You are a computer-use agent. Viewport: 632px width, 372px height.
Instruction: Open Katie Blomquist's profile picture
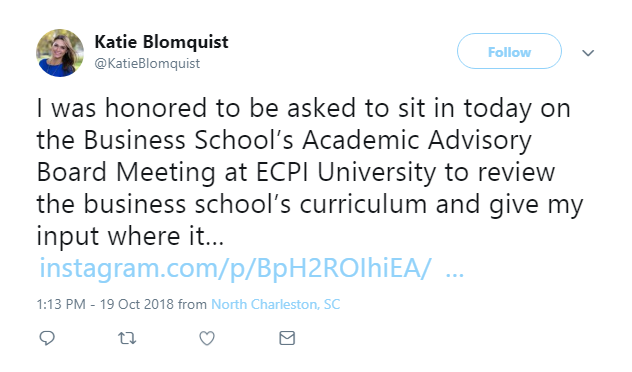[60, 53]
